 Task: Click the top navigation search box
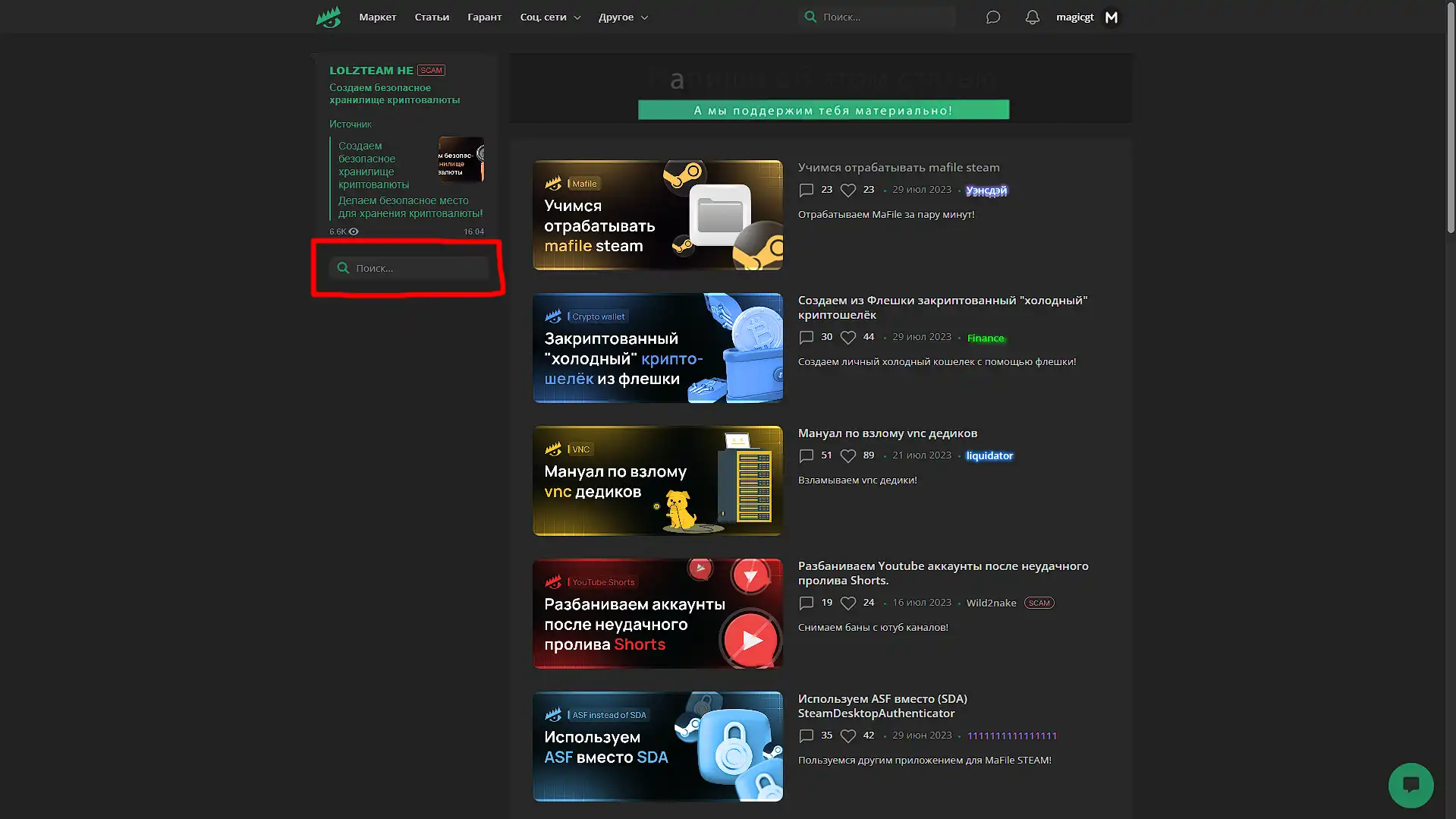click(884, 17)
